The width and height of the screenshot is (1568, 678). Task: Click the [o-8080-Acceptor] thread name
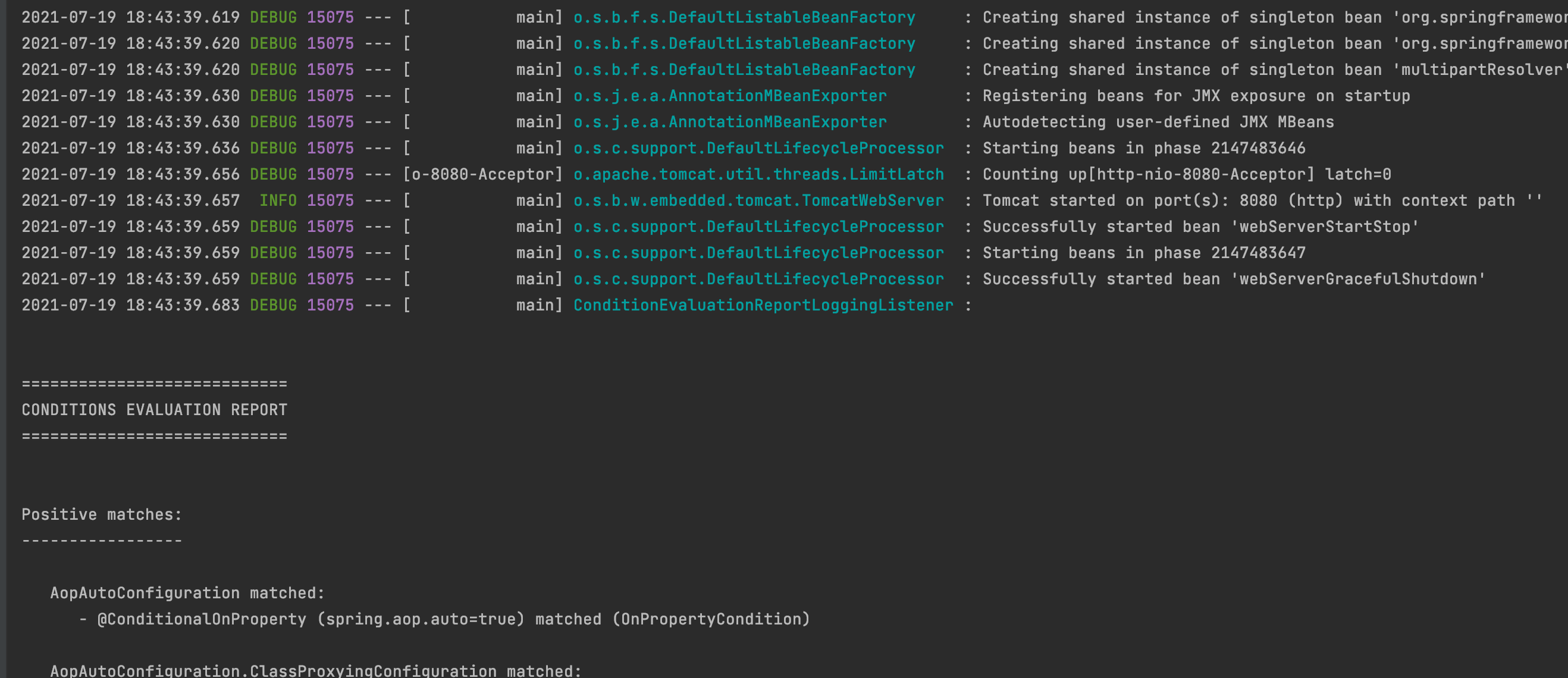[x=482, y=174]
